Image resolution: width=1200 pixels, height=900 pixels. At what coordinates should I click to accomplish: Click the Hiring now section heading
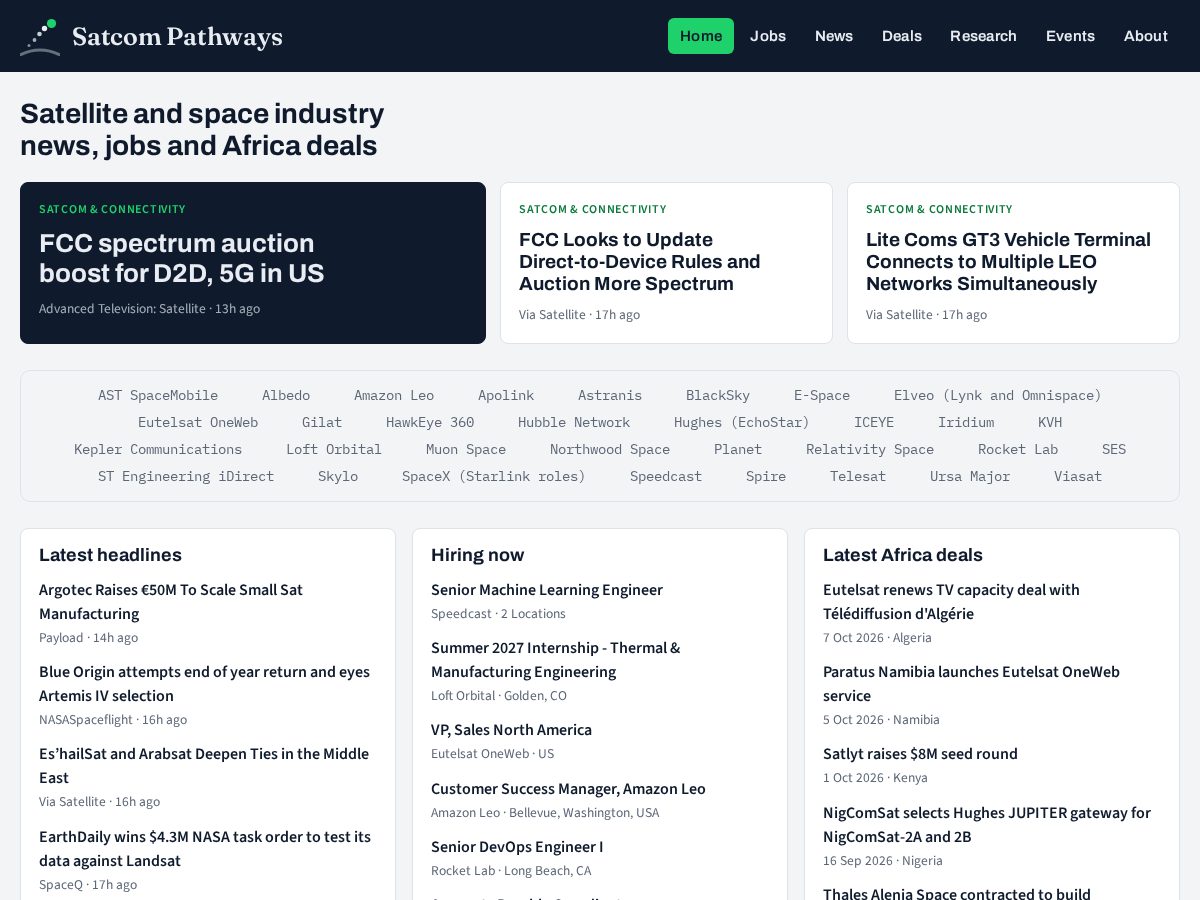[x=477, y=555]
